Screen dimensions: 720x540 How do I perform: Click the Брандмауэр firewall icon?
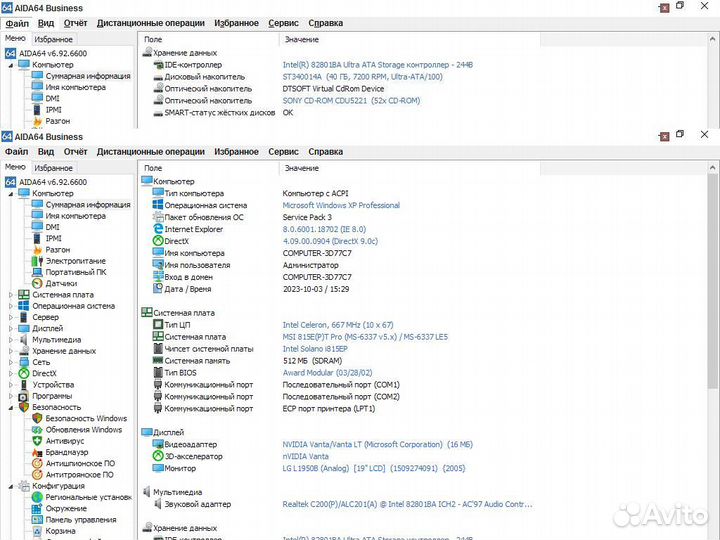(x=37, y=452)
